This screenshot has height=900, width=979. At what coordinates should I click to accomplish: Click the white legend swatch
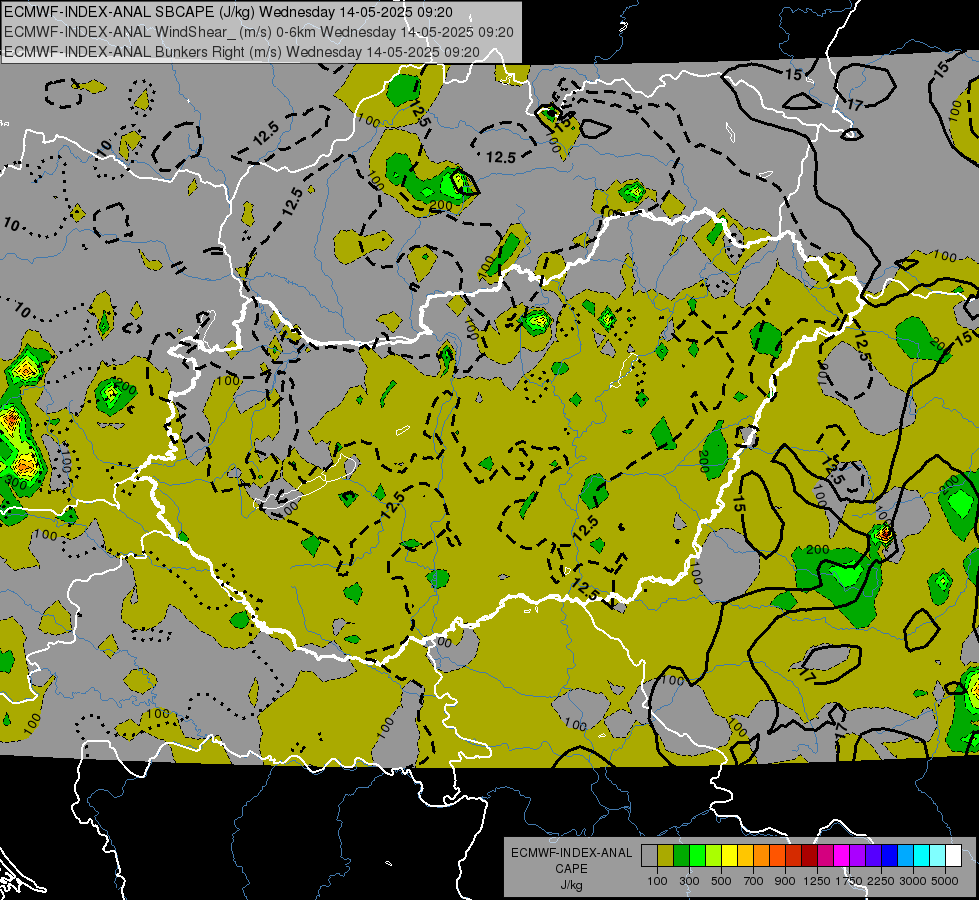[x=953, y=856]
